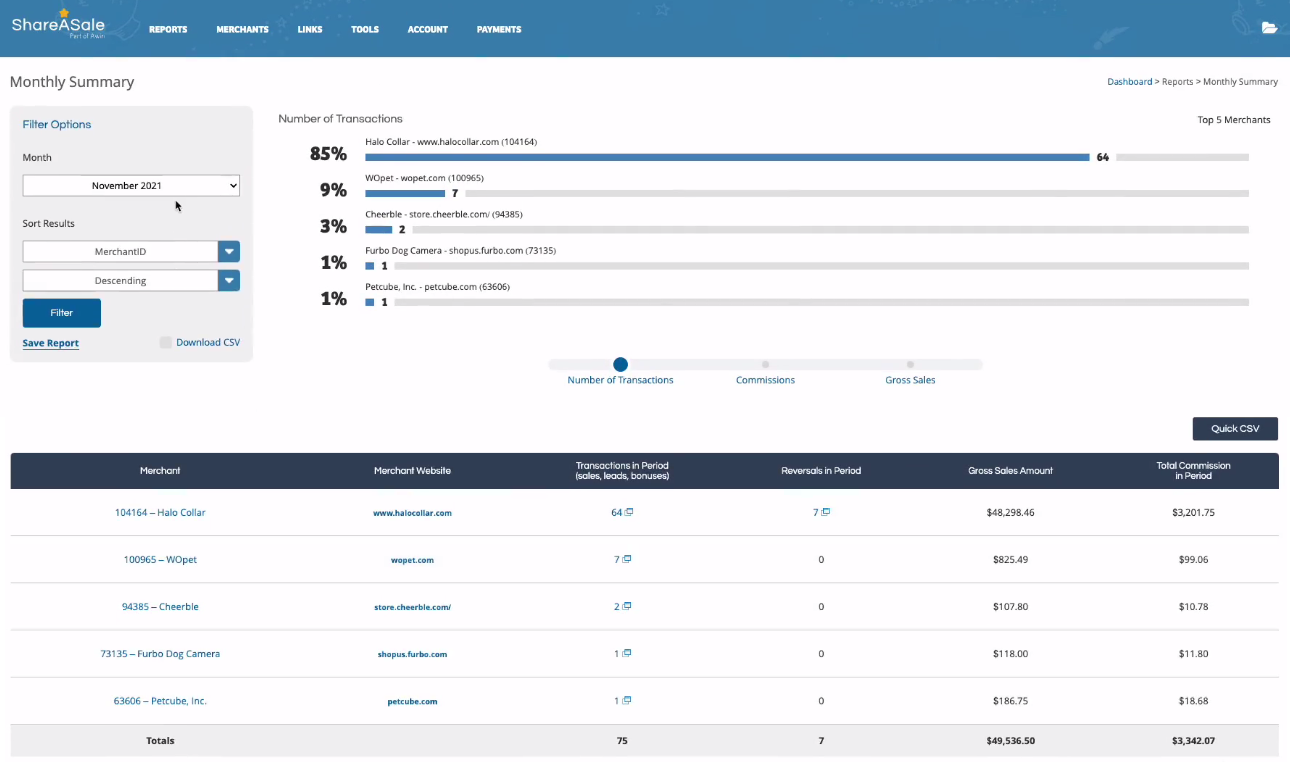Click the ShareASale logo
The image size is (1290, 762).
pos(58,24)
